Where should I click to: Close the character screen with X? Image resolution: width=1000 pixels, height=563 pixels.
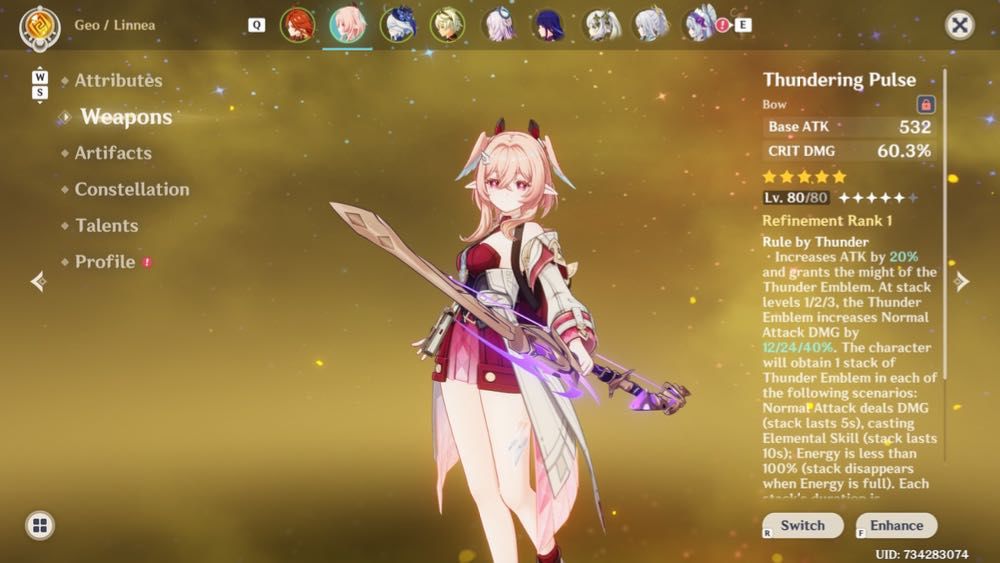[x=959, y=25]
